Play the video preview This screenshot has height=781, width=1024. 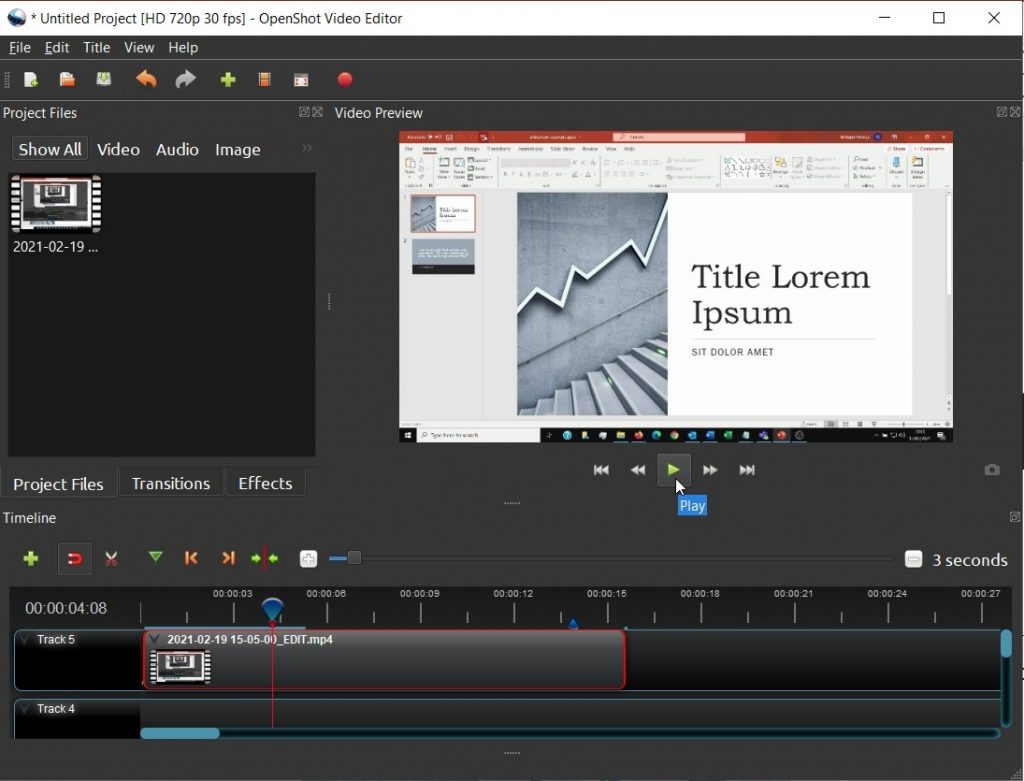coord(673,470)
